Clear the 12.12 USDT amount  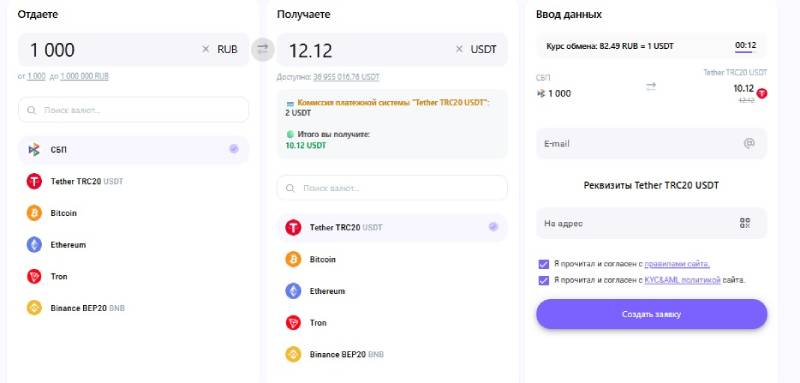click(x=459, y=49)
